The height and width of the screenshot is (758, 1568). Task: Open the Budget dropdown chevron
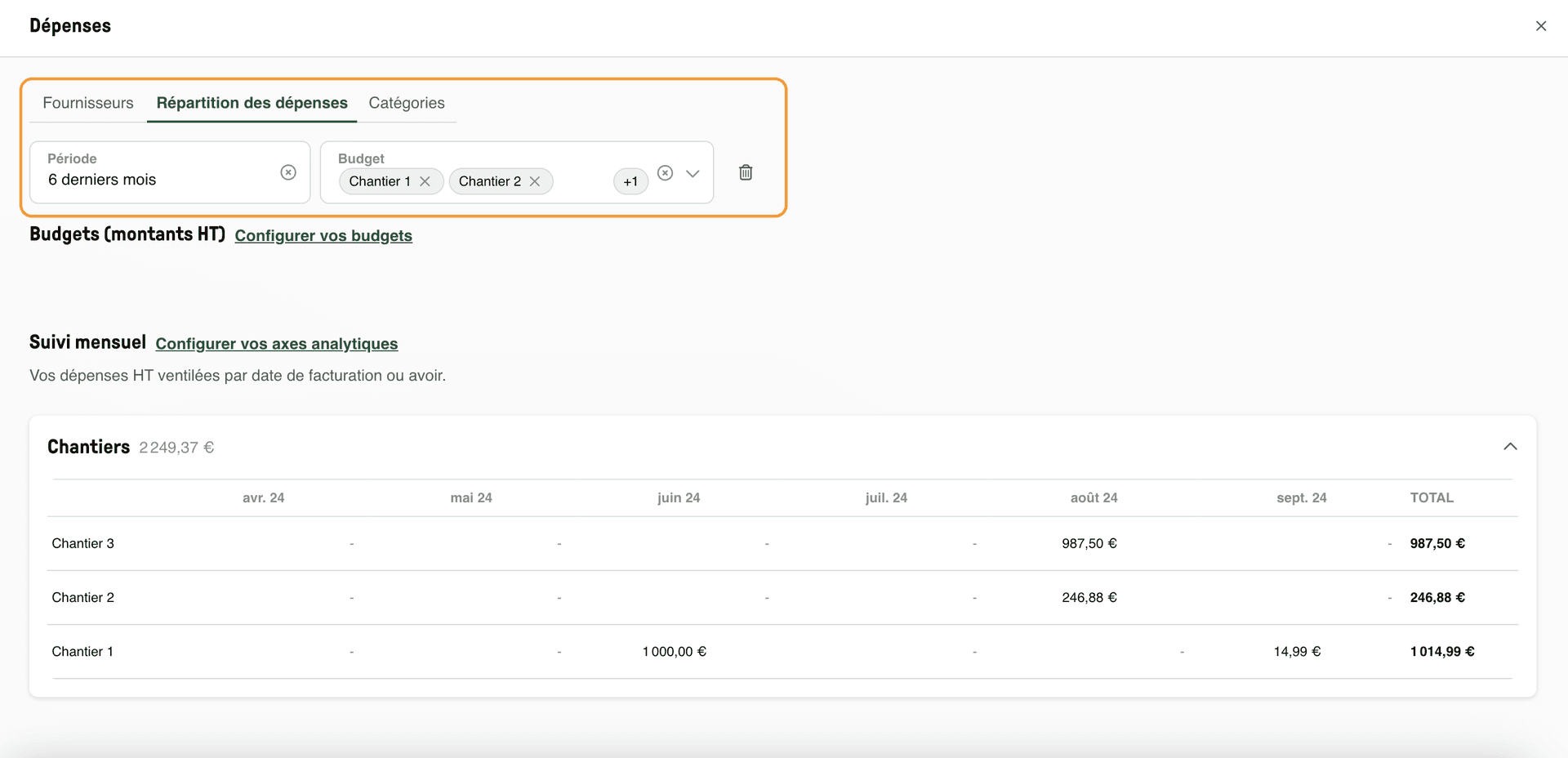693,173
